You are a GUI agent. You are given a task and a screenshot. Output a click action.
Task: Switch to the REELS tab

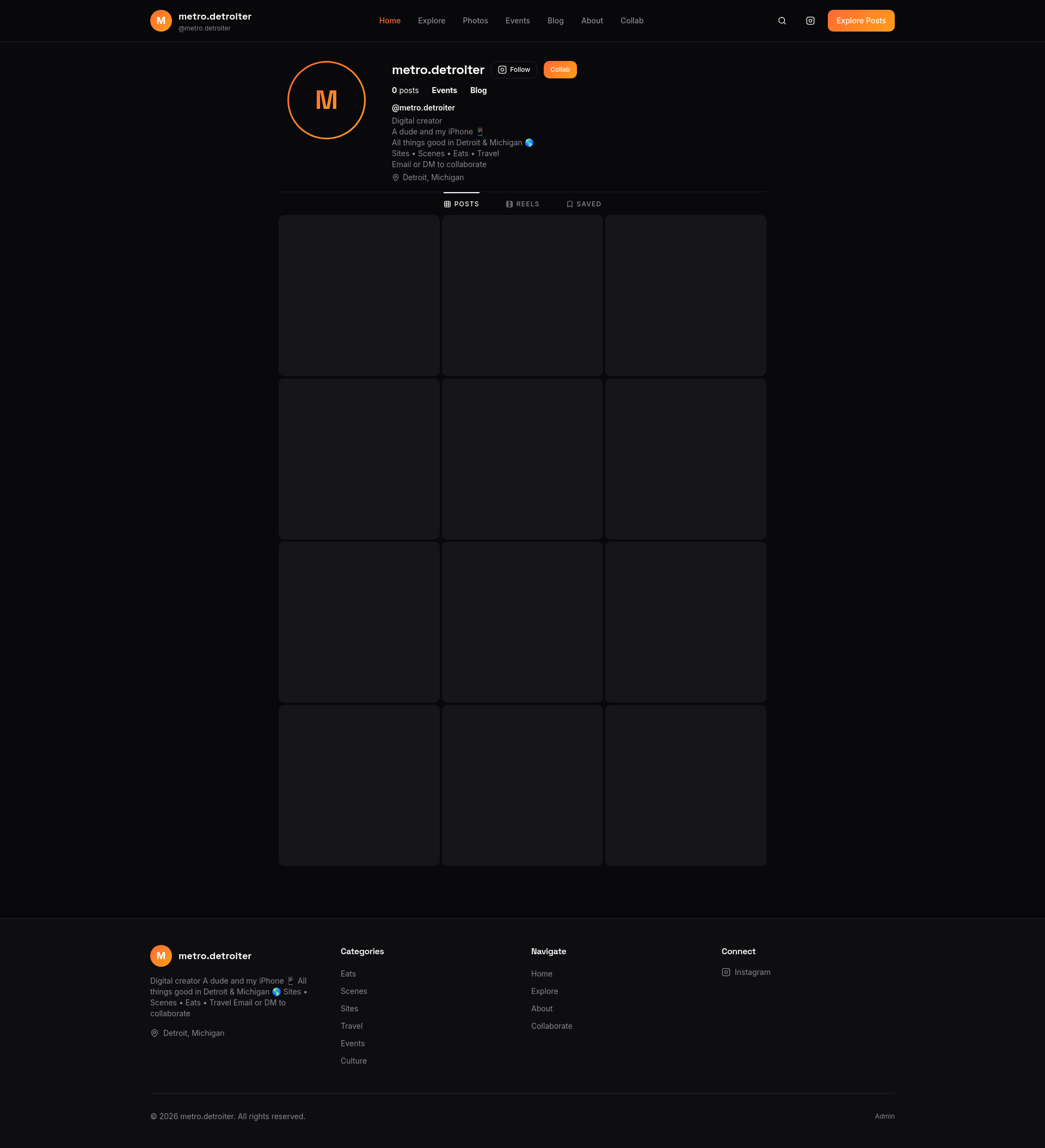(522, 204)
